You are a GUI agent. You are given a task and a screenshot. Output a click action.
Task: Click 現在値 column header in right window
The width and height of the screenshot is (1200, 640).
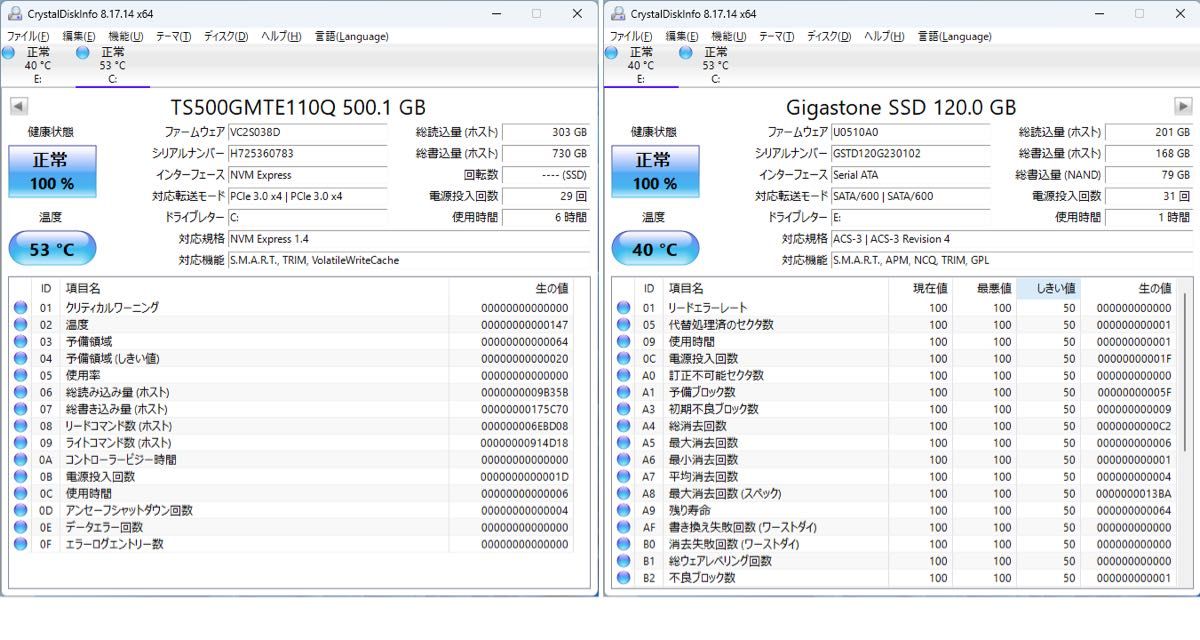(920, 288)
